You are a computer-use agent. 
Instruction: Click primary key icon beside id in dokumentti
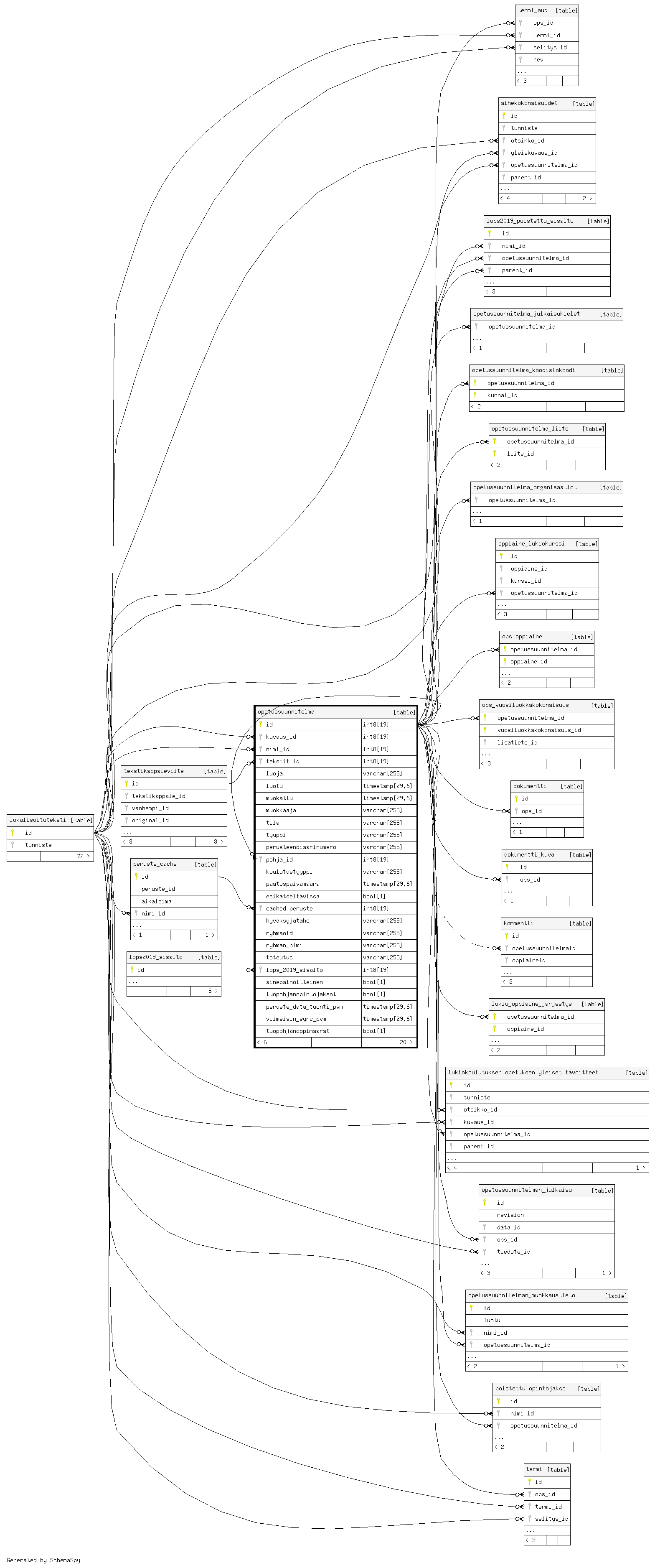516,798
